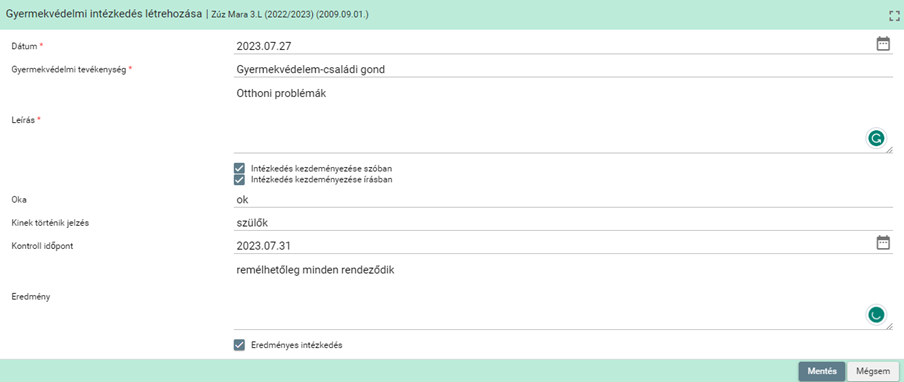Click the 'Gyermekvédelmi intézkedés létrehozása' title
Screen dimensions: 904x382
tap(103, 14)
